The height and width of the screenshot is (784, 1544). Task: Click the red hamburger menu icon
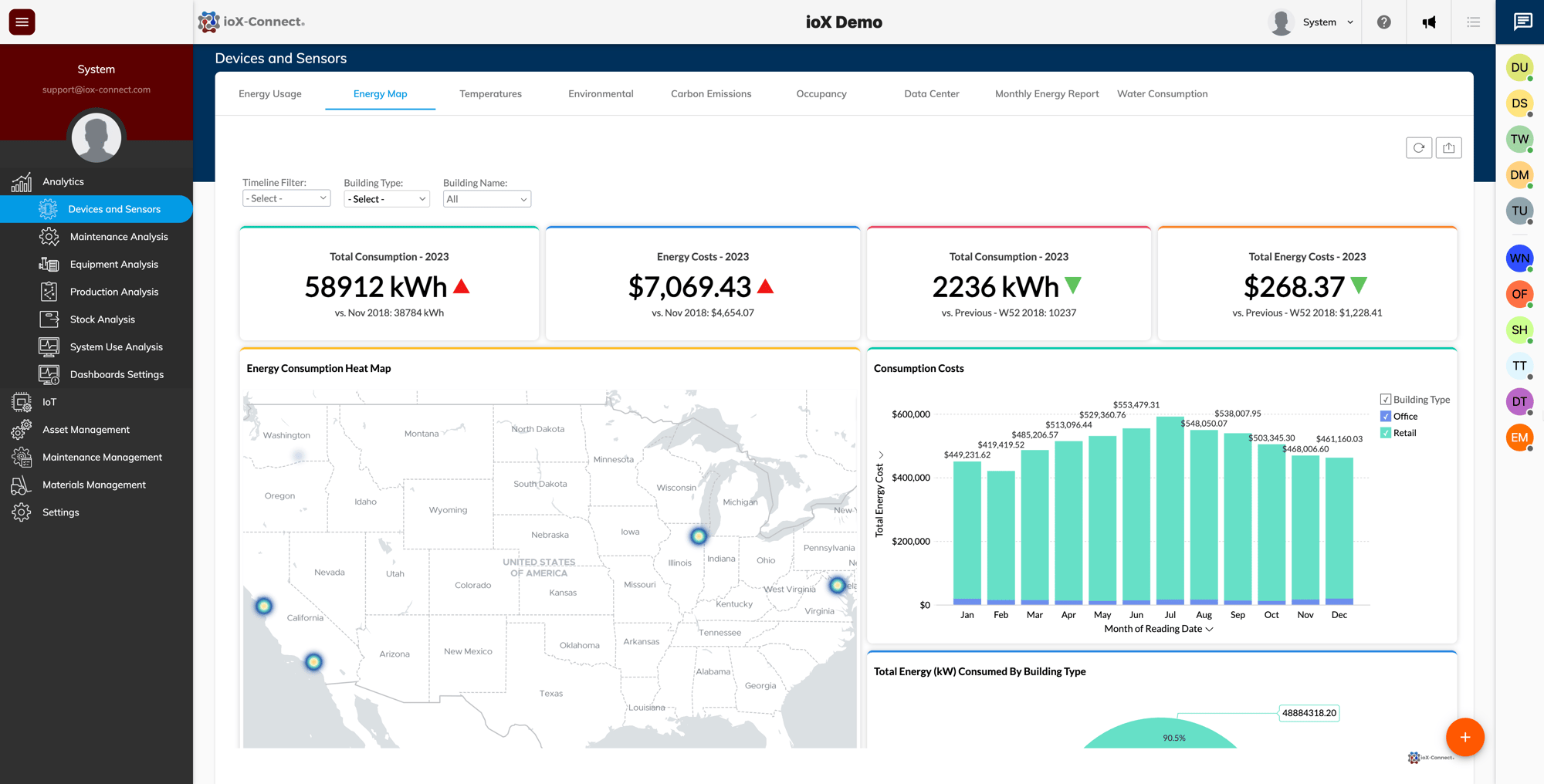(22, 22)
